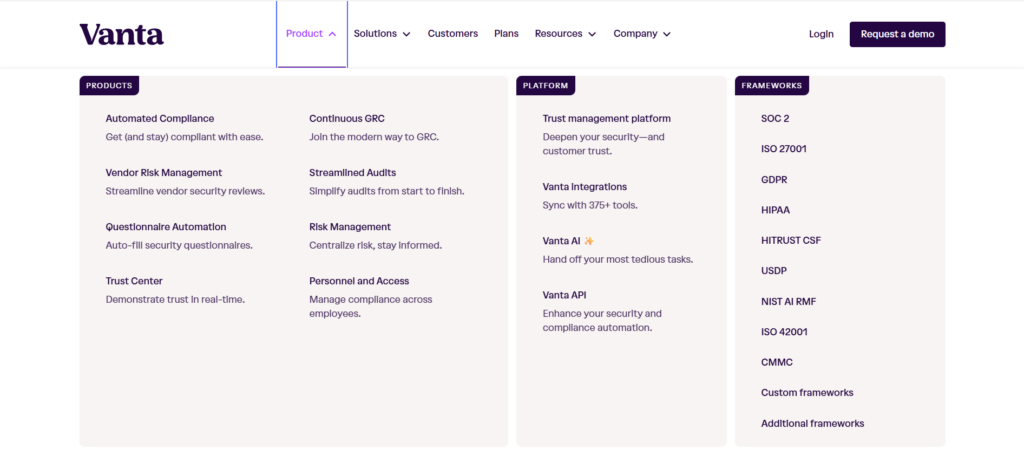1024x455 pixels.
Task: Click the Request a demo button
Action: [897, 34]
